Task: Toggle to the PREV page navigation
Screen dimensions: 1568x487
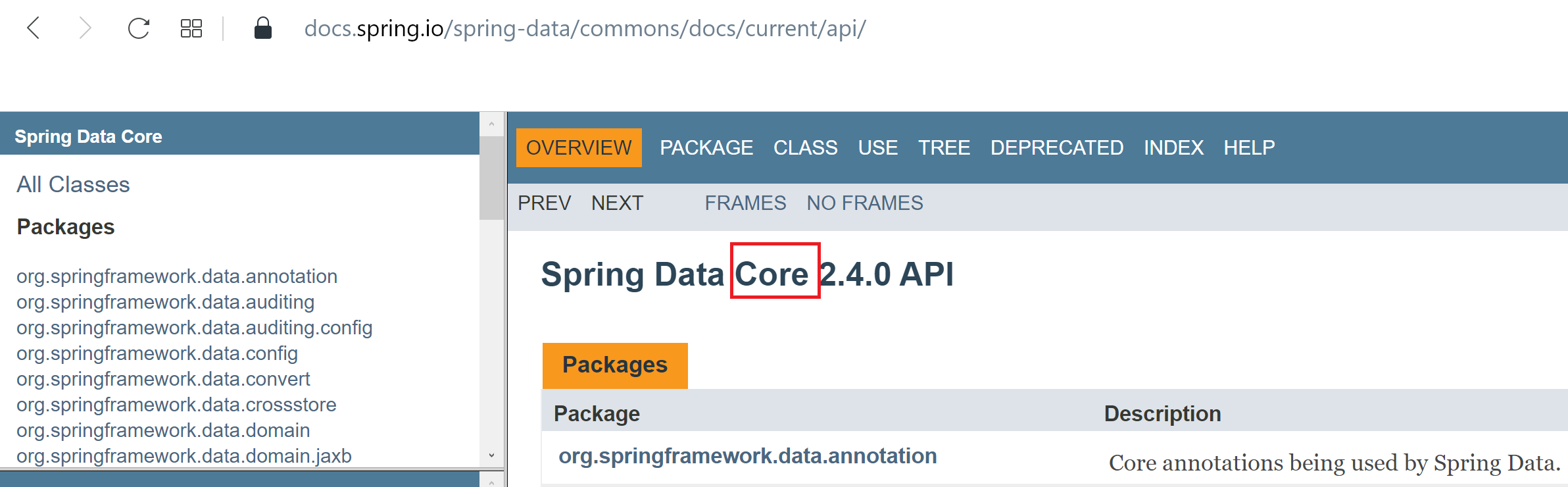Action: (544, 203)
